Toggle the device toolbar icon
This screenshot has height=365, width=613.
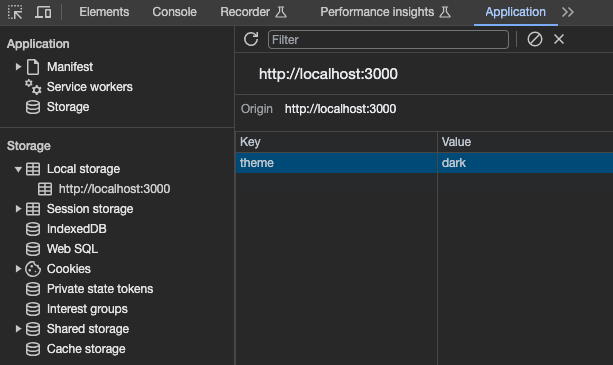[43, 12]
